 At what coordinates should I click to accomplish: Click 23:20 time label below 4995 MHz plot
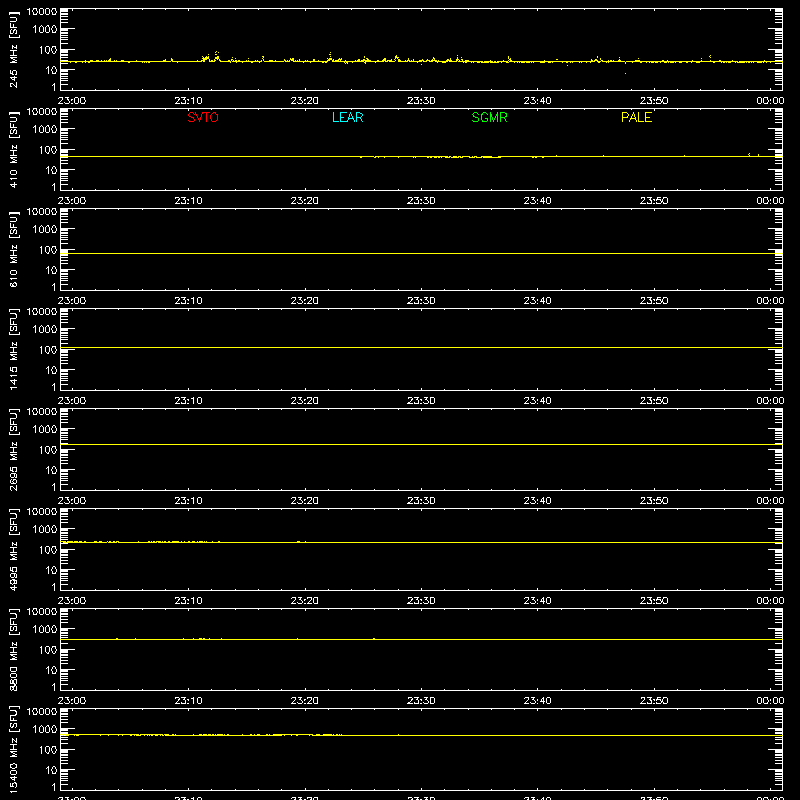point(305,601)
